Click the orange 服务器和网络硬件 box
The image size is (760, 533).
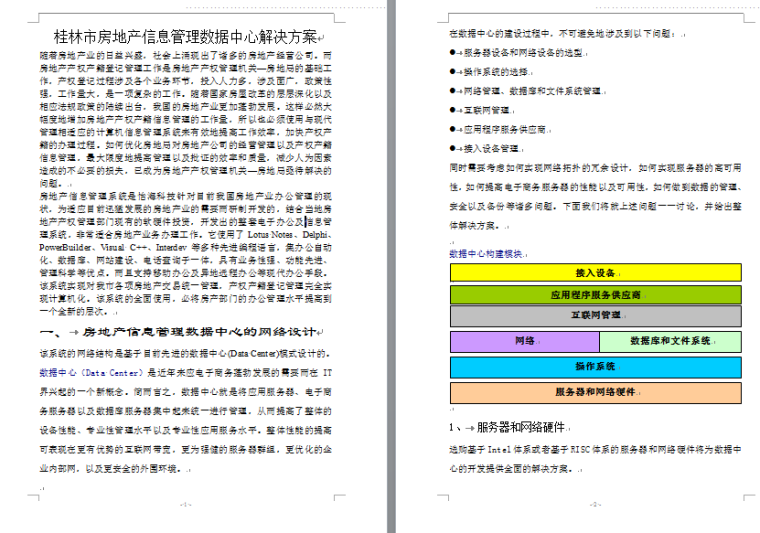(x=595, y=392)
